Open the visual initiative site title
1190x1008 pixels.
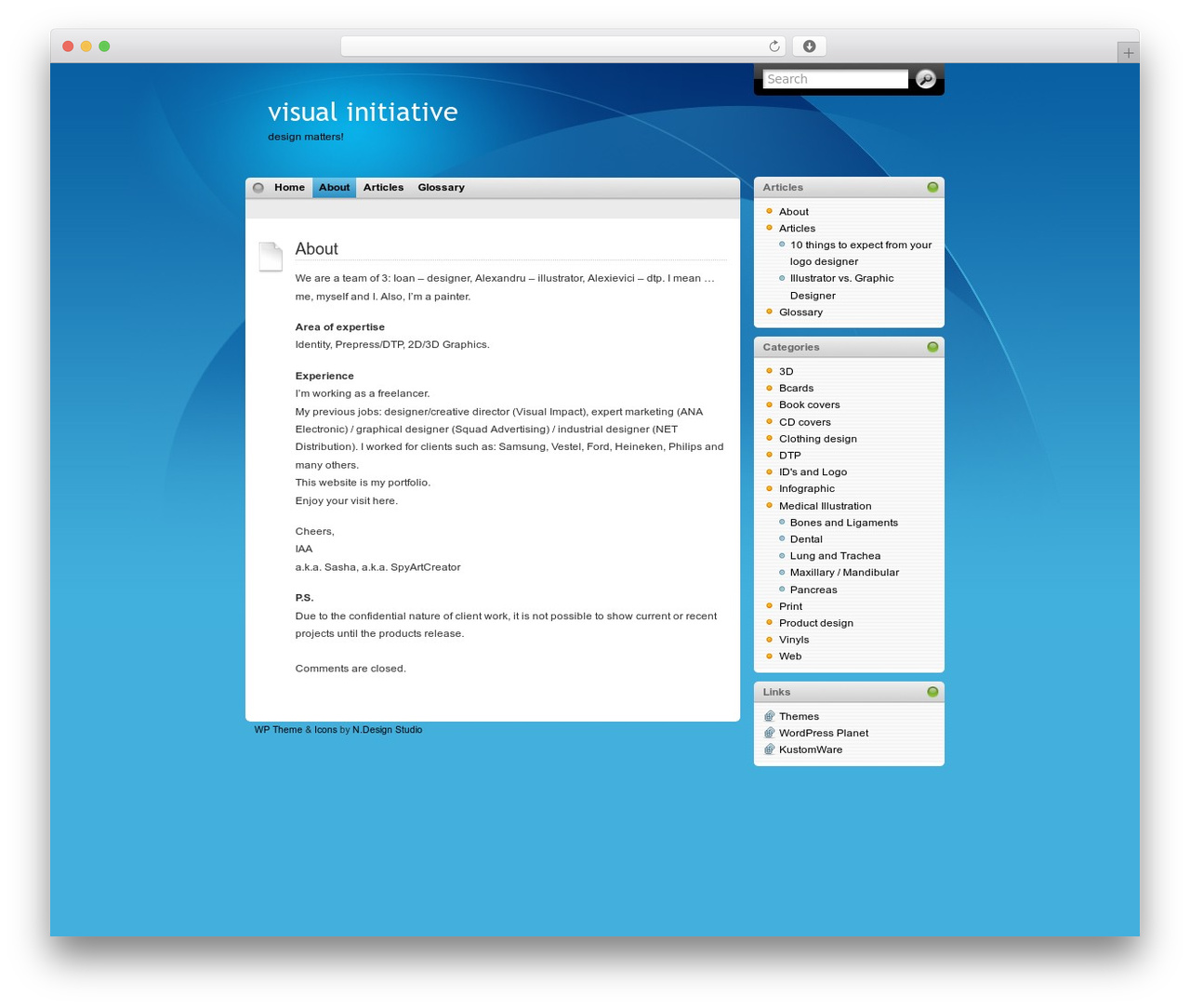click(363, 112)
